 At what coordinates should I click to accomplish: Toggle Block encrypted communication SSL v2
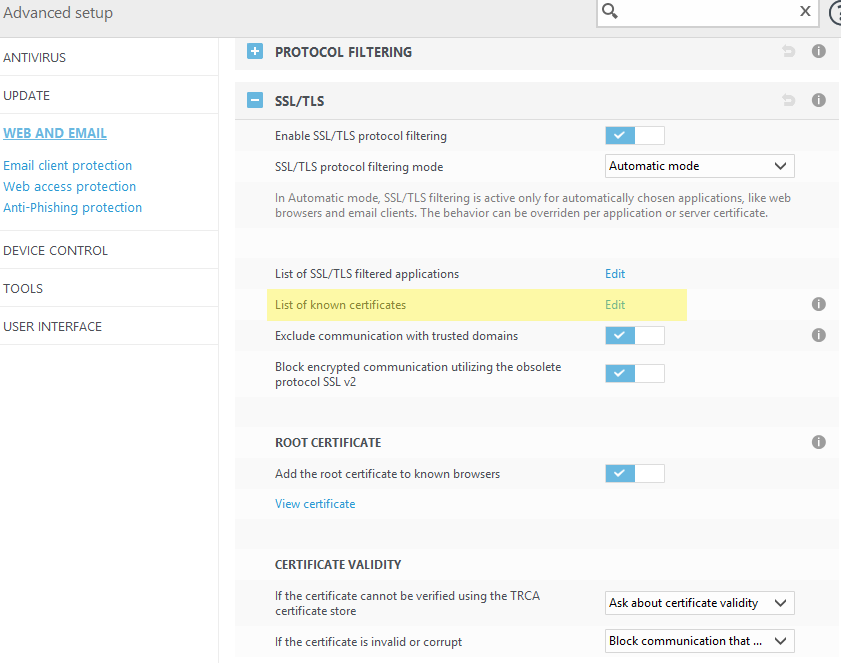[635, 373]
